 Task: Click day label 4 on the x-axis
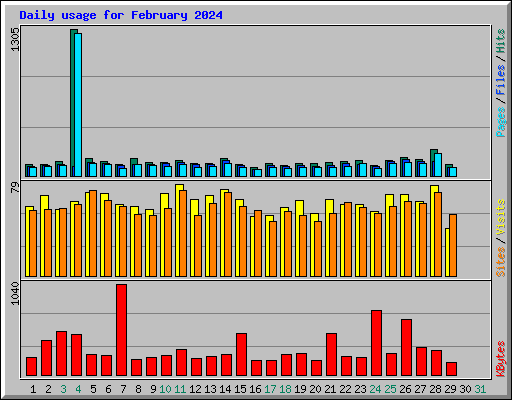click(x=78, y=389)
